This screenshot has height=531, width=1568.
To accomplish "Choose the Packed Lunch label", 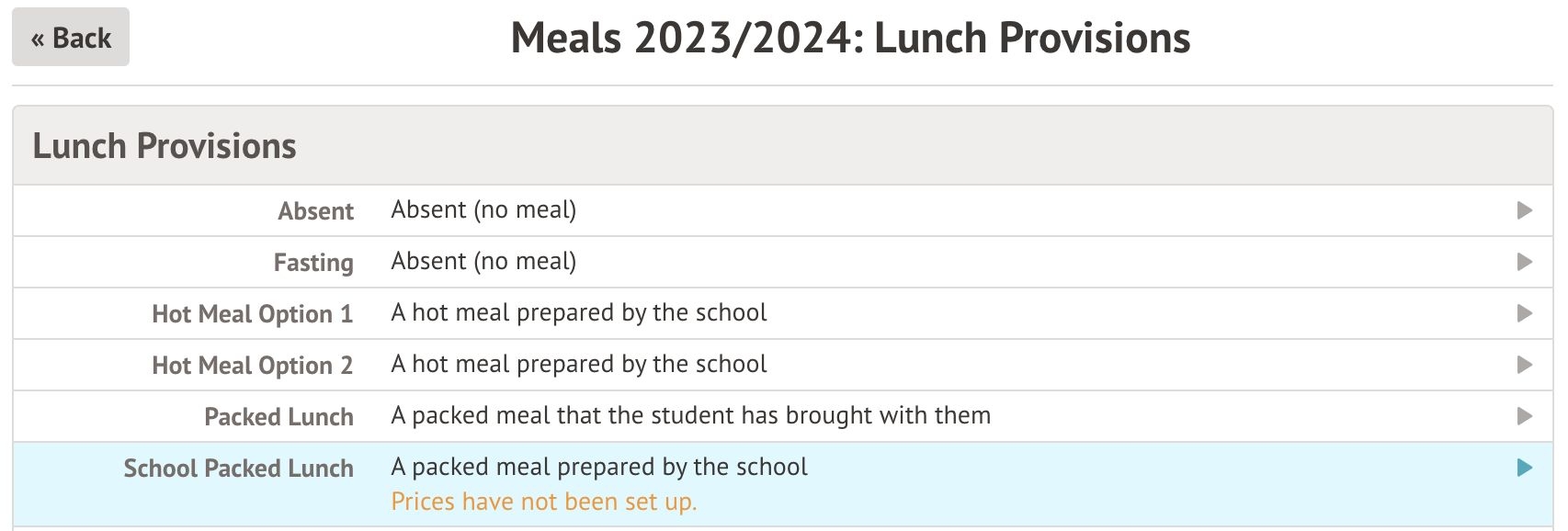I will coord(278,417).
